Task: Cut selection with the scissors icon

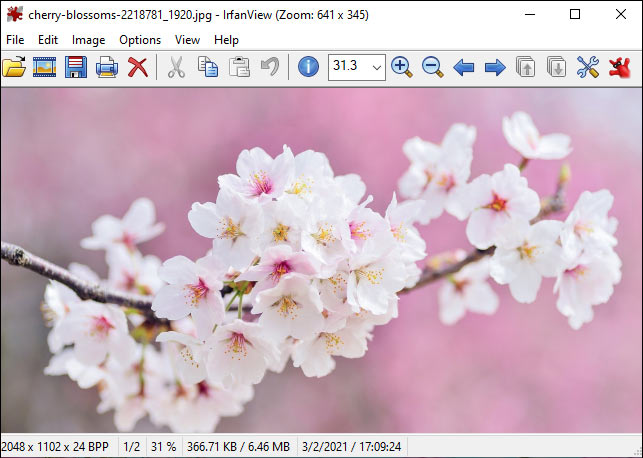Action: [x=177, y=67]
